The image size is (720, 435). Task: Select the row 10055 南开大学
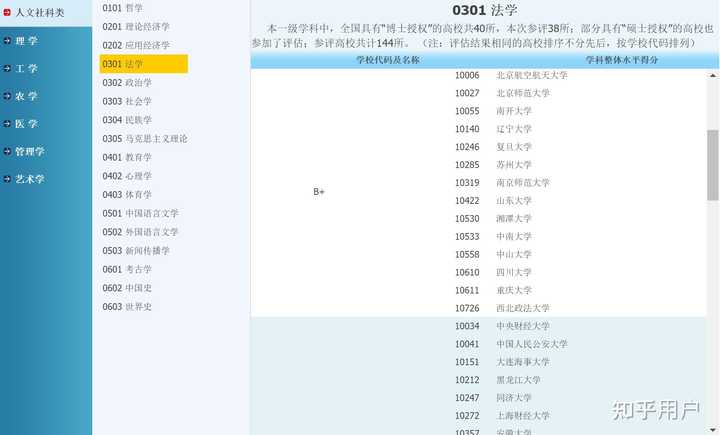493,111
